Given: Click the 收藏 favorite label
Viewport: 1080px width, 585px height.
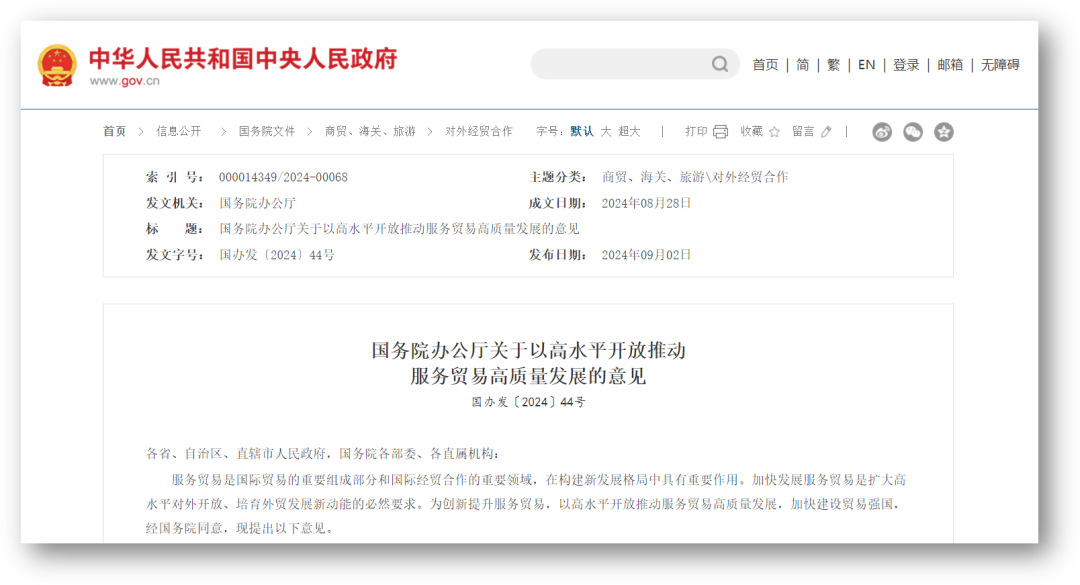Looking at the screenshot, I should [x=751, y=131].
